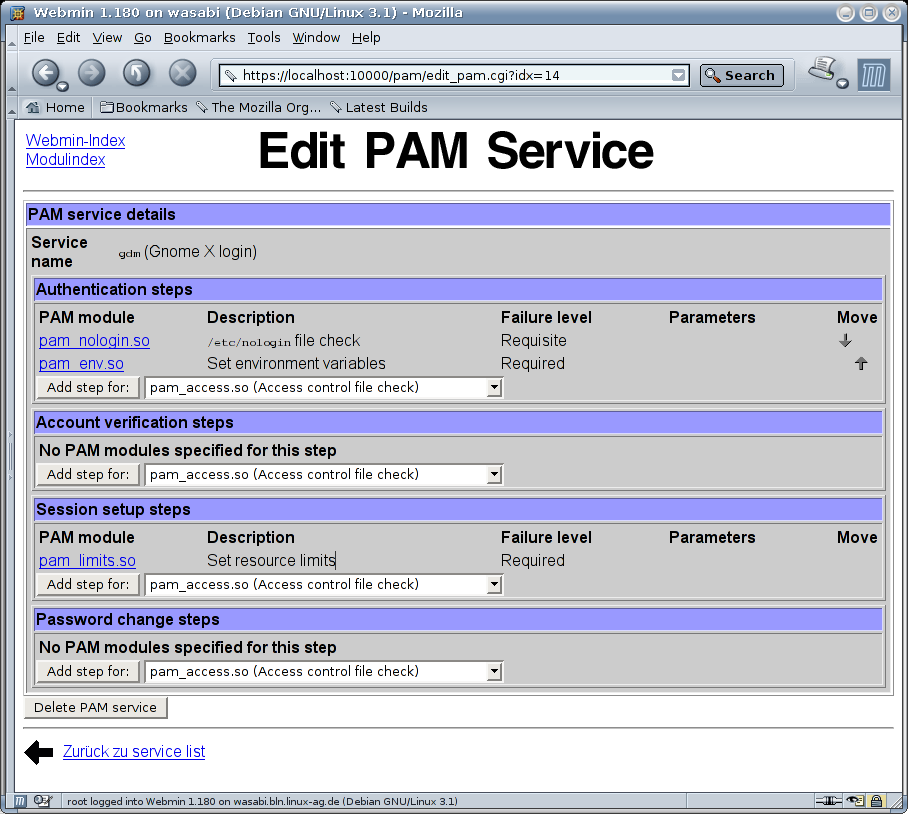Screen dimensions: 908x814
Task: Open the Go menu
Action: (x=142, y=38)
